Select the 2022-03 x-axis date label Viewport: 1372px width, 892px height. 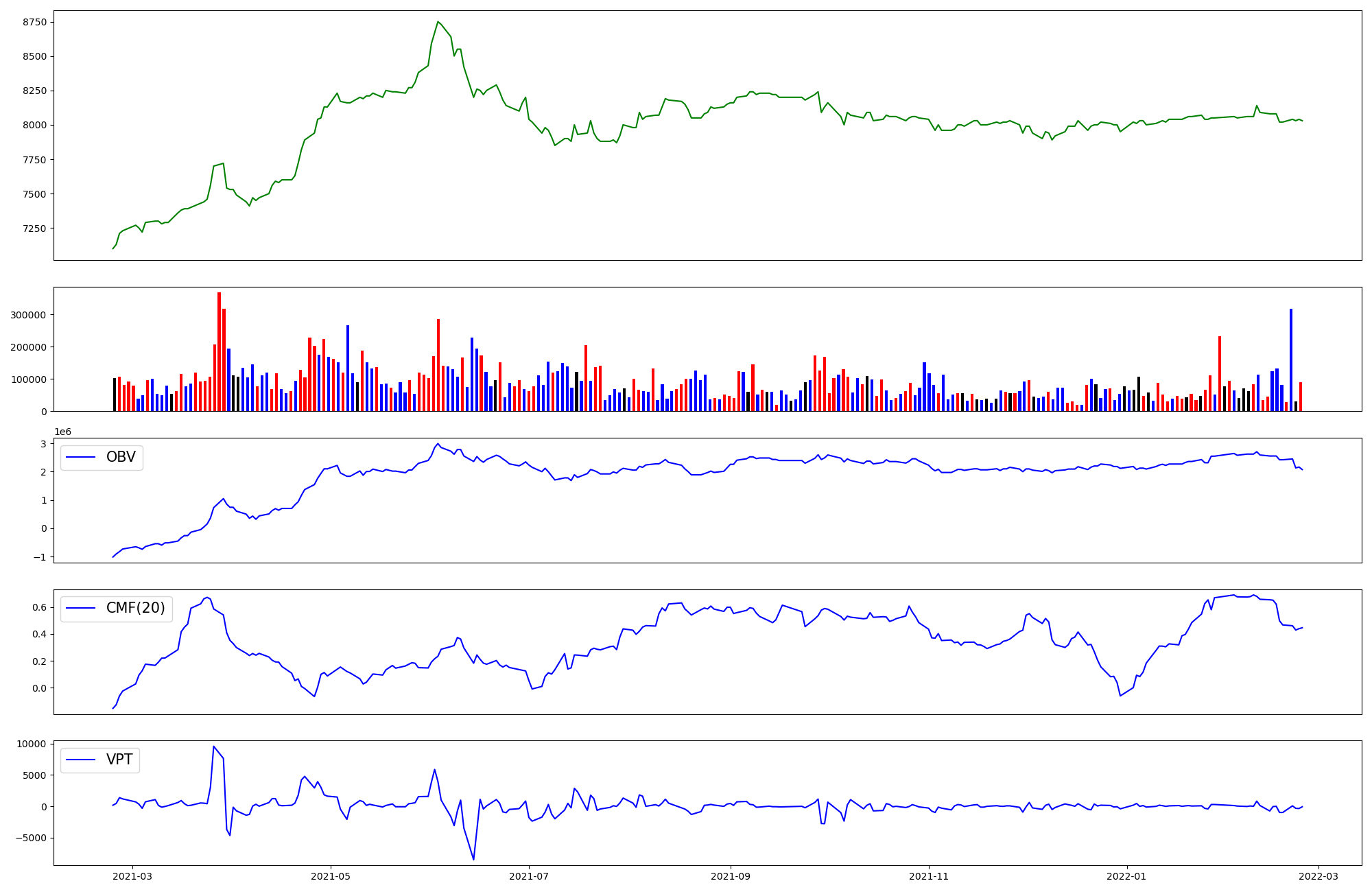1318,876
